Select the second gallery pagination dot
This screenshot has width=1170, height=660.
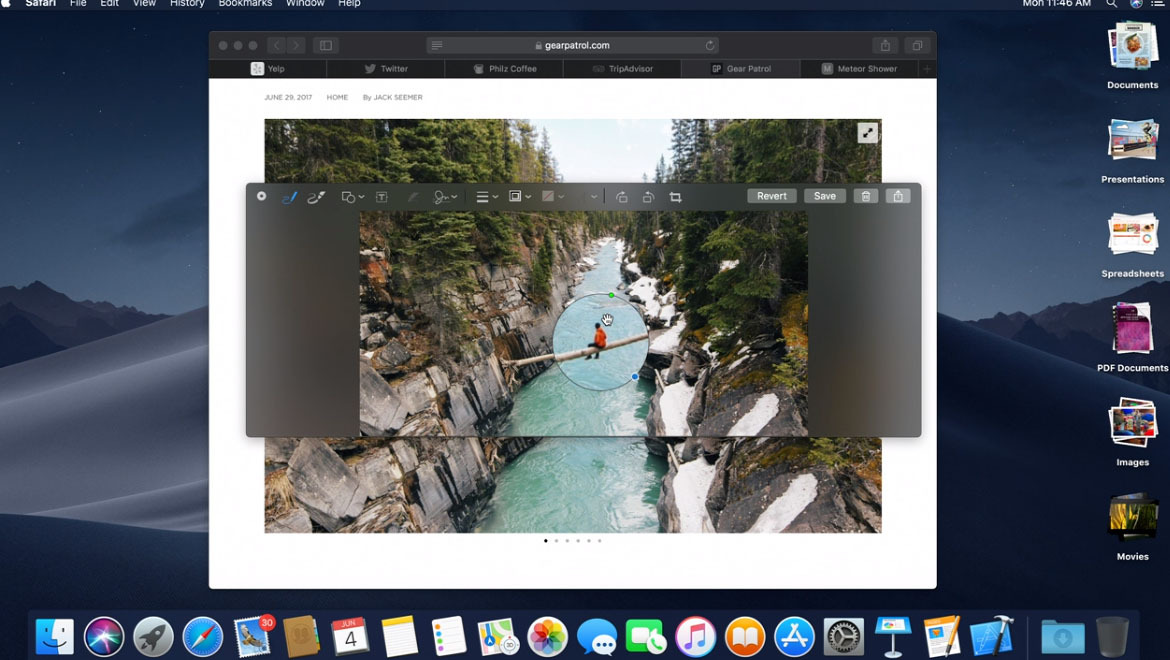[x=557, y=541]
